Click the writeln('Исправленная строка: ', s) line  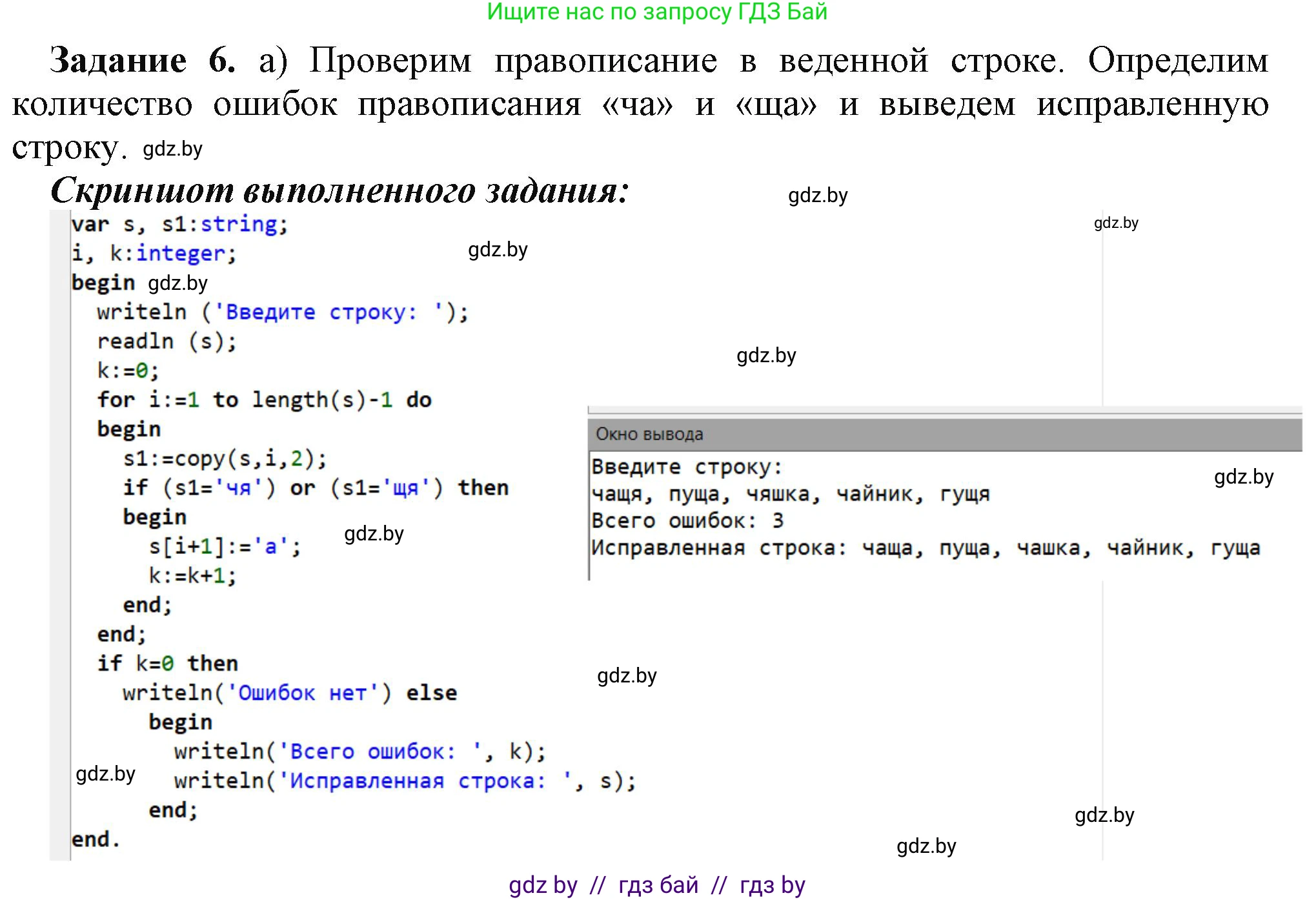click(405, 781)
